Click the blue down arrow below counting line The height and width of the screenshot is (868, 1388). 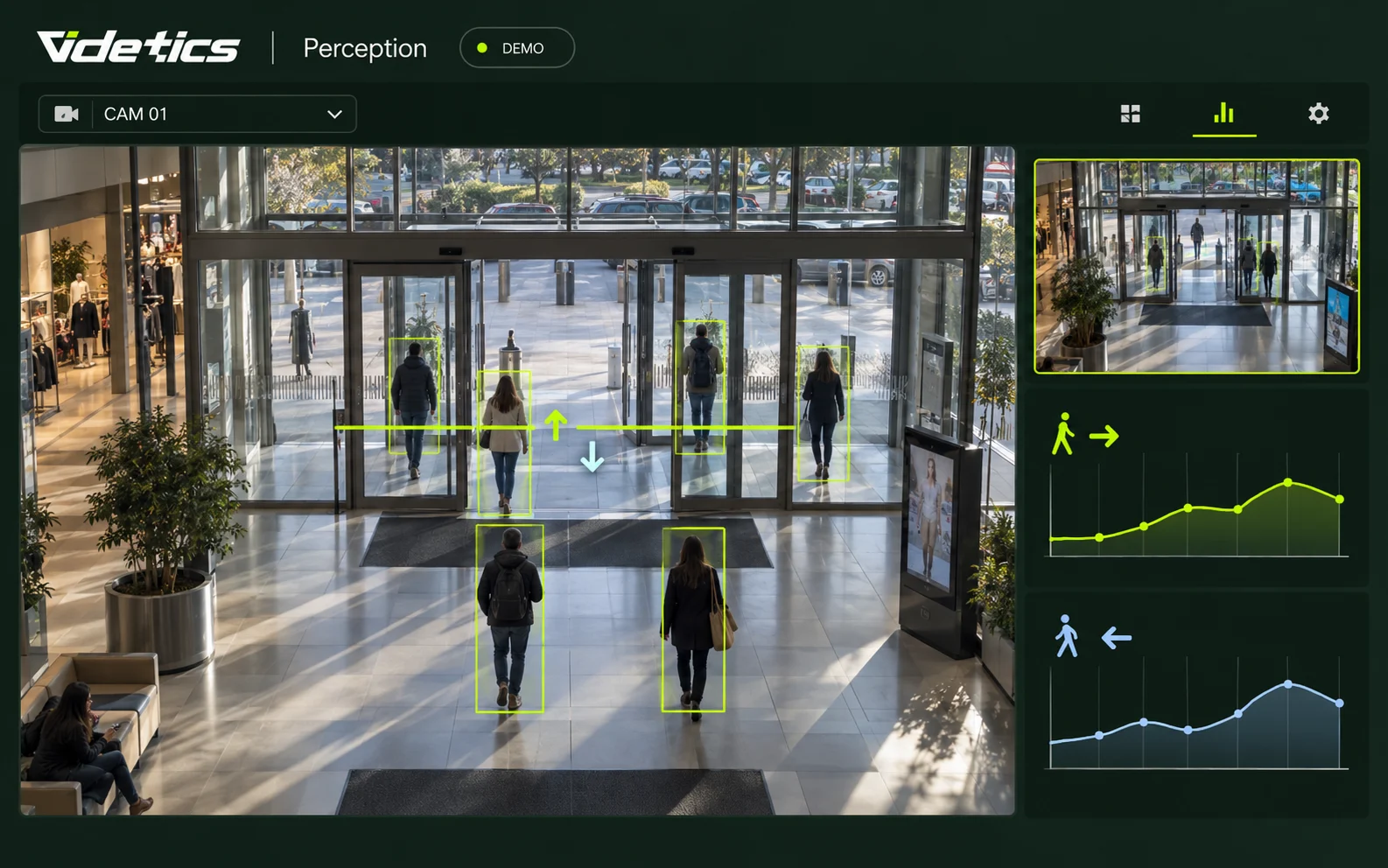pos(592,457)
